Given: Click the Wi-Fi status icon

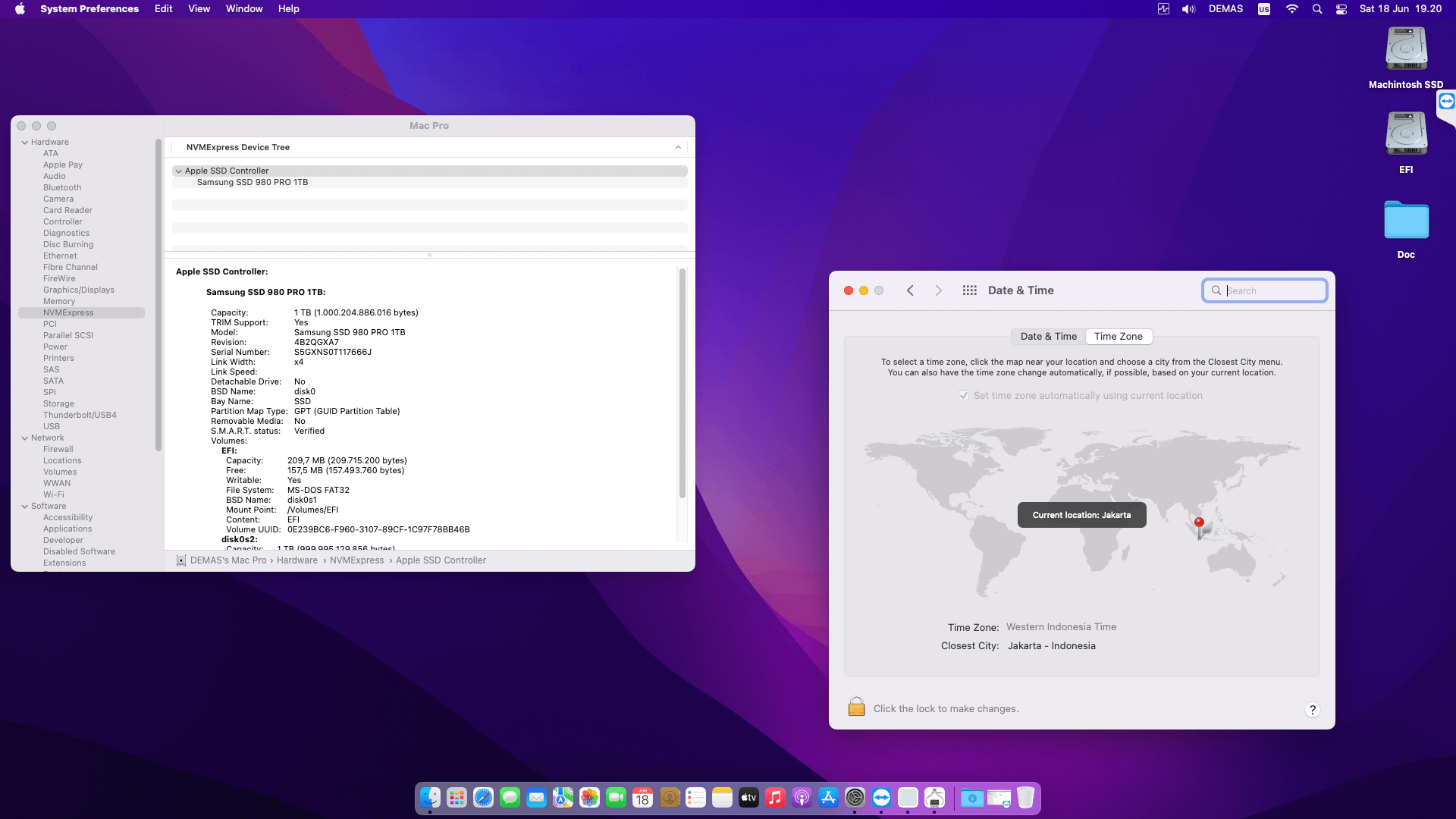Looking at the screenshot, I should click(1292, 9).
